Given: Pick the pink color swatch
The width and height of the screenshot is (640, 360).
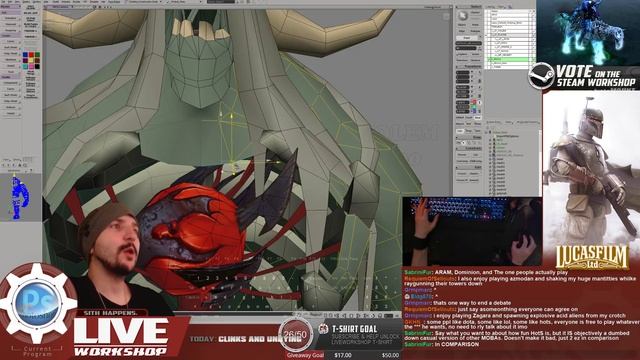Looking at the screenshot, I should click(x=31, y=67).
